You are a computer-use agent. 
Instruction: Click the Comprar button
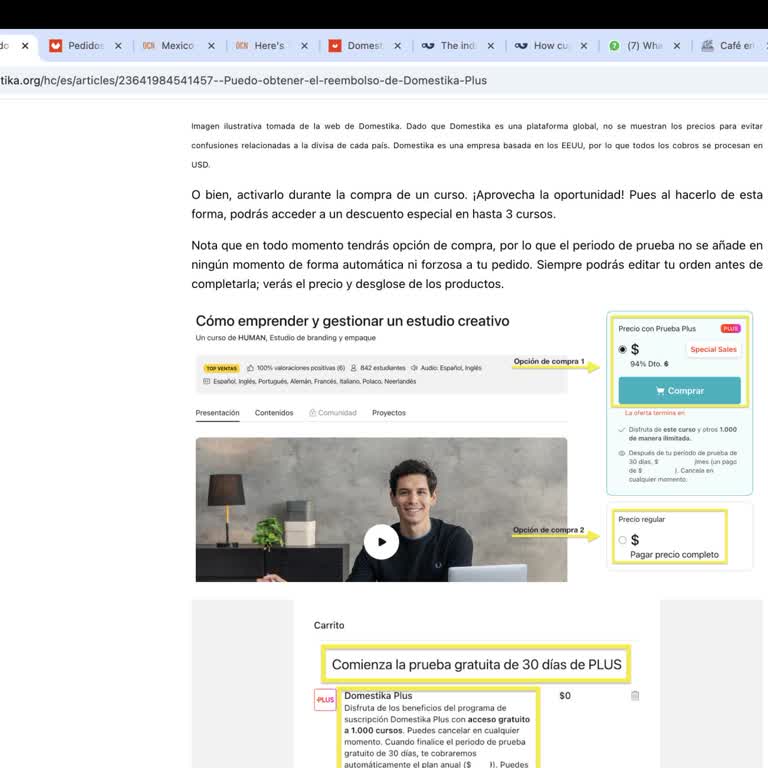679,390
